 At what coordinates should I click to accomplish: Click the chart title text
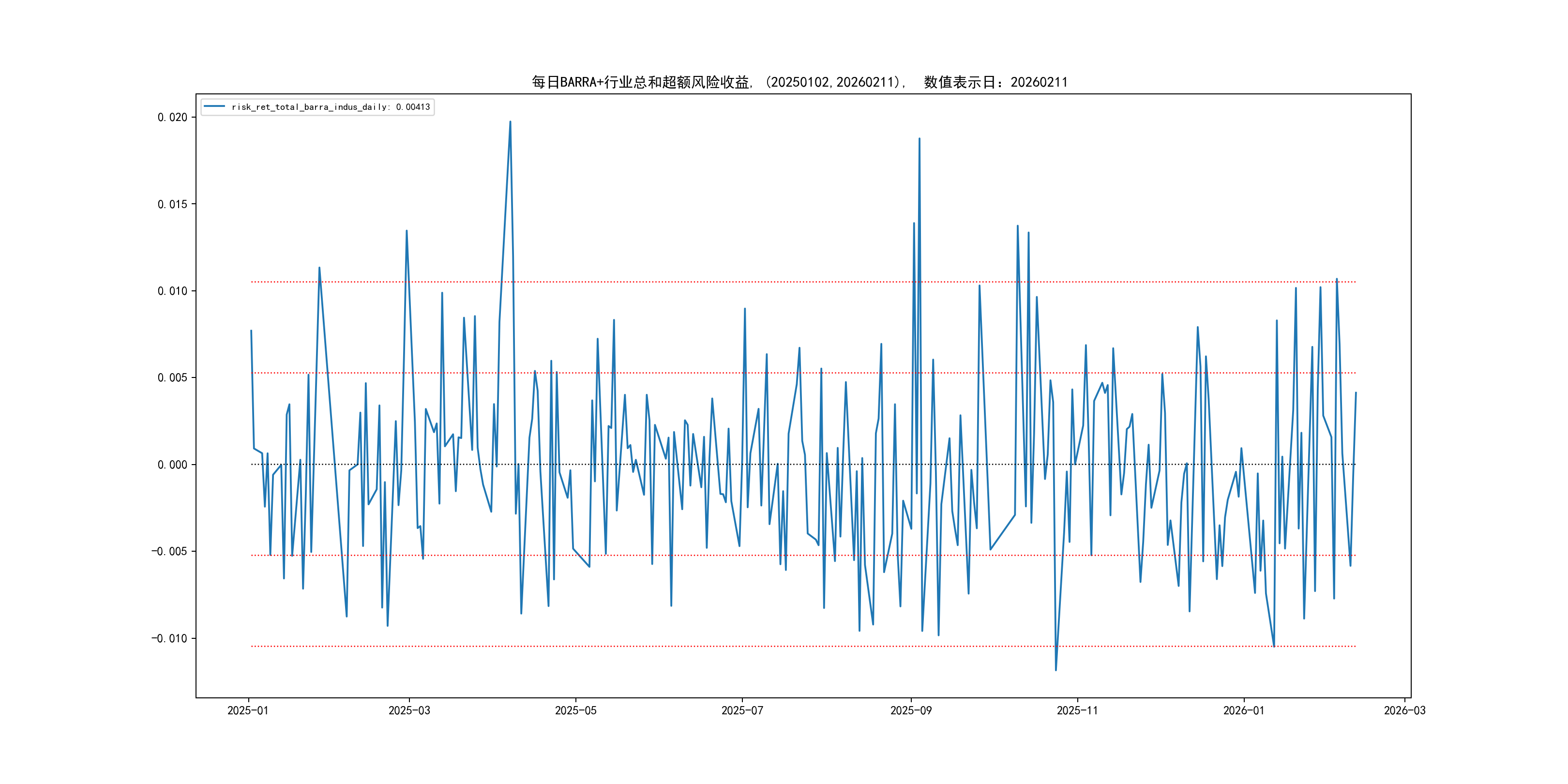(799, 82)
